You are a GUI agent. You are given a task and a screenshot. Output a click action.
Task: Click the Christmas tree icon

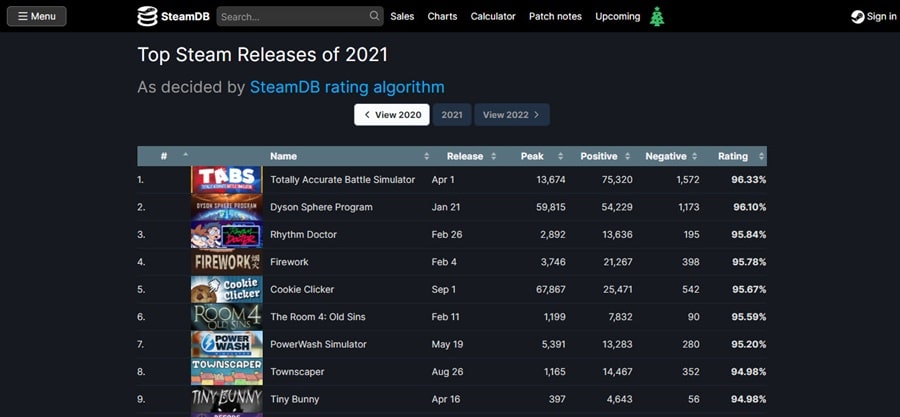(657, 16)
